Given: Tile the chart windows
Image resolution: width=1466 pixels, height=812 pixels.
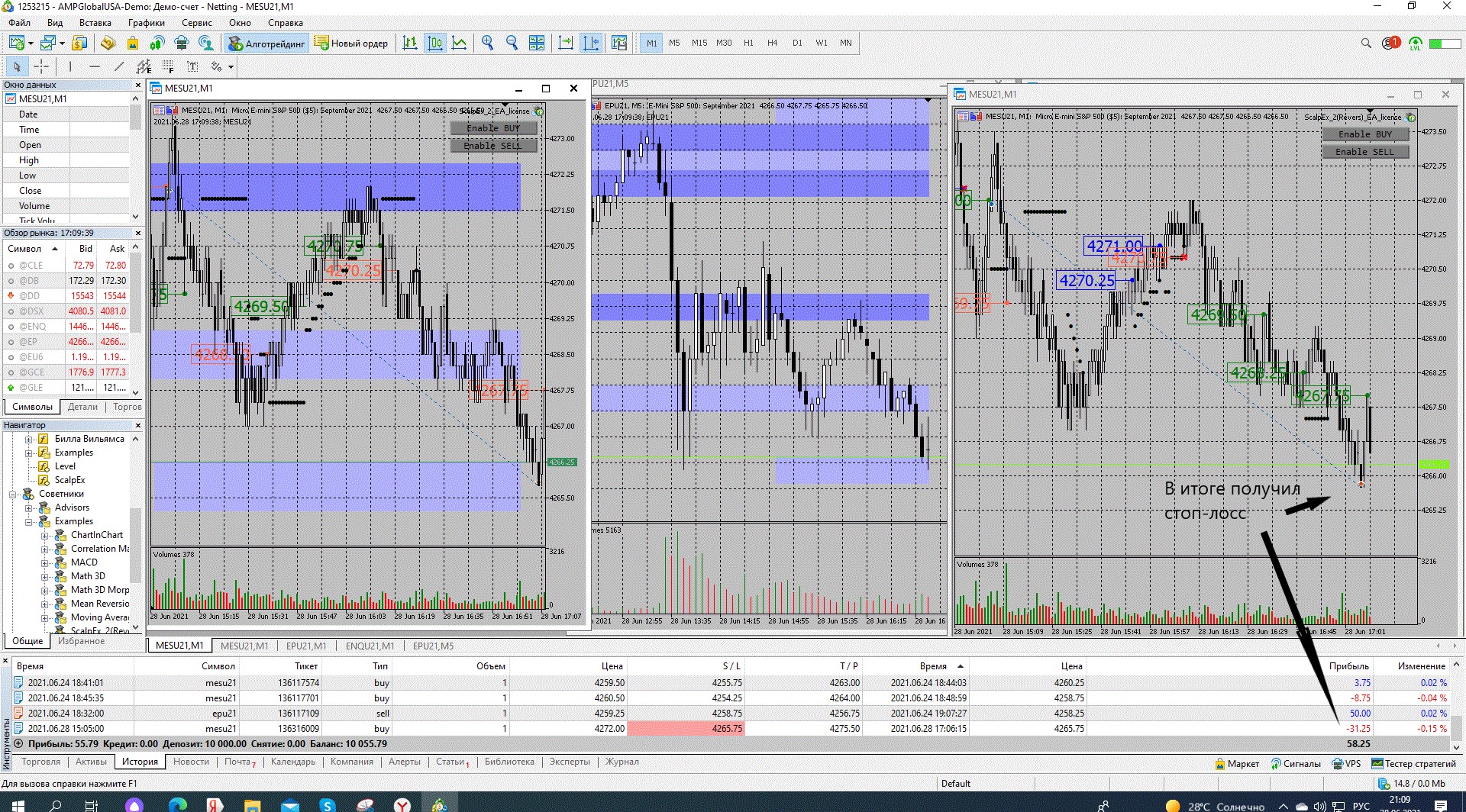Looking at the screenshot, I should click(537, 43).
